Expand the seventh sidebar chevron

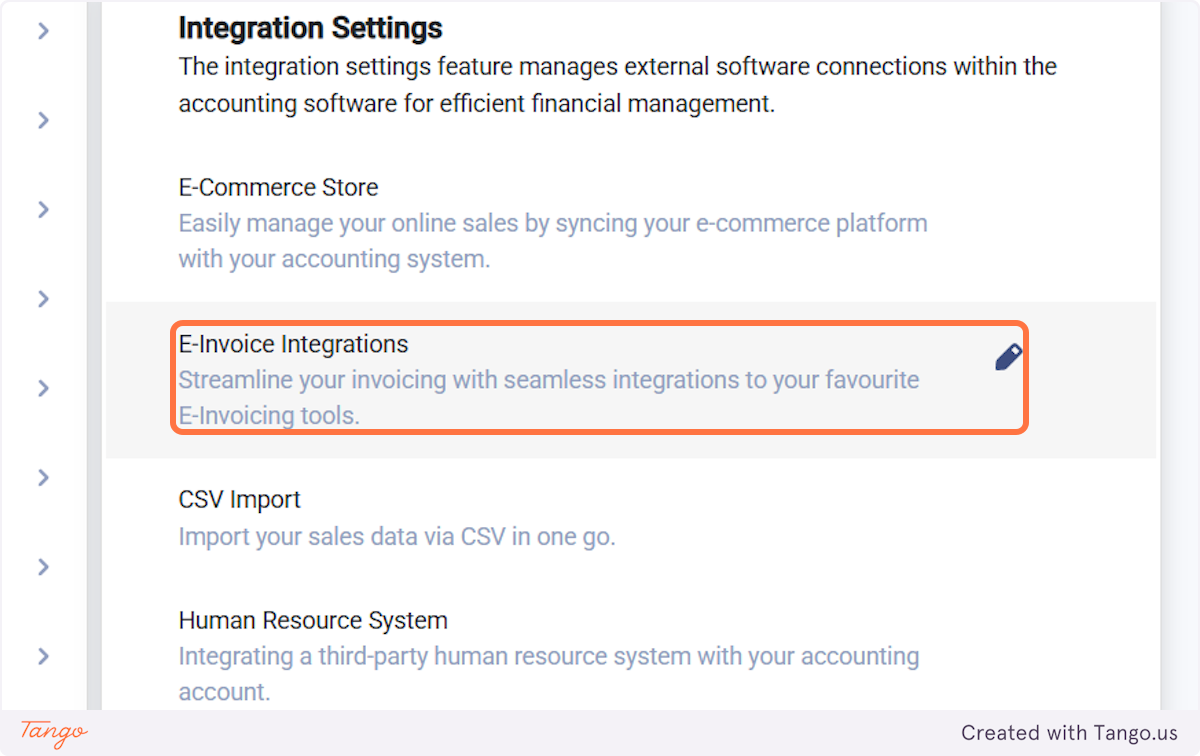pos(42,566)
